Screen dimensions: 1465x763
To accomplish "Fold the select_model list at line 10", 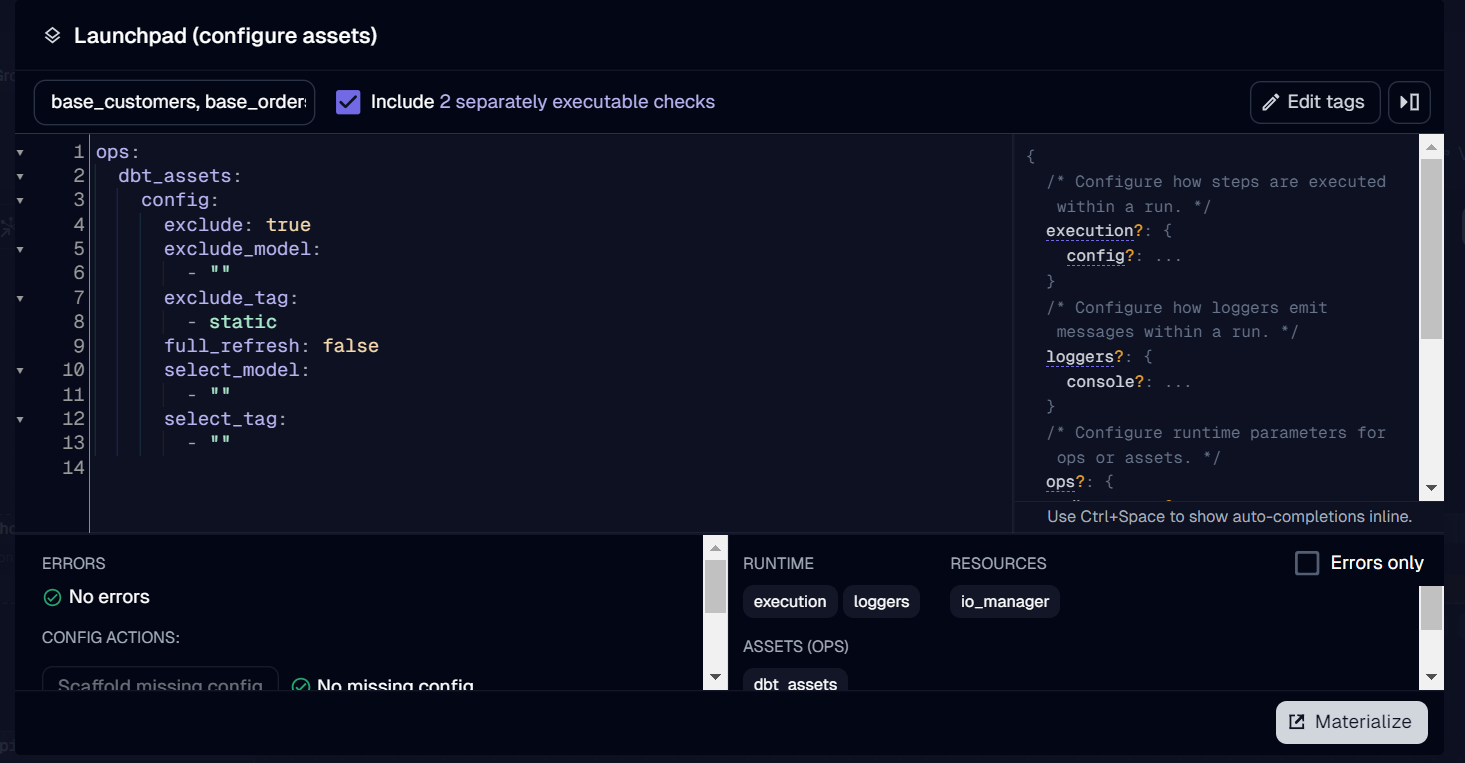I will (20, 371).
